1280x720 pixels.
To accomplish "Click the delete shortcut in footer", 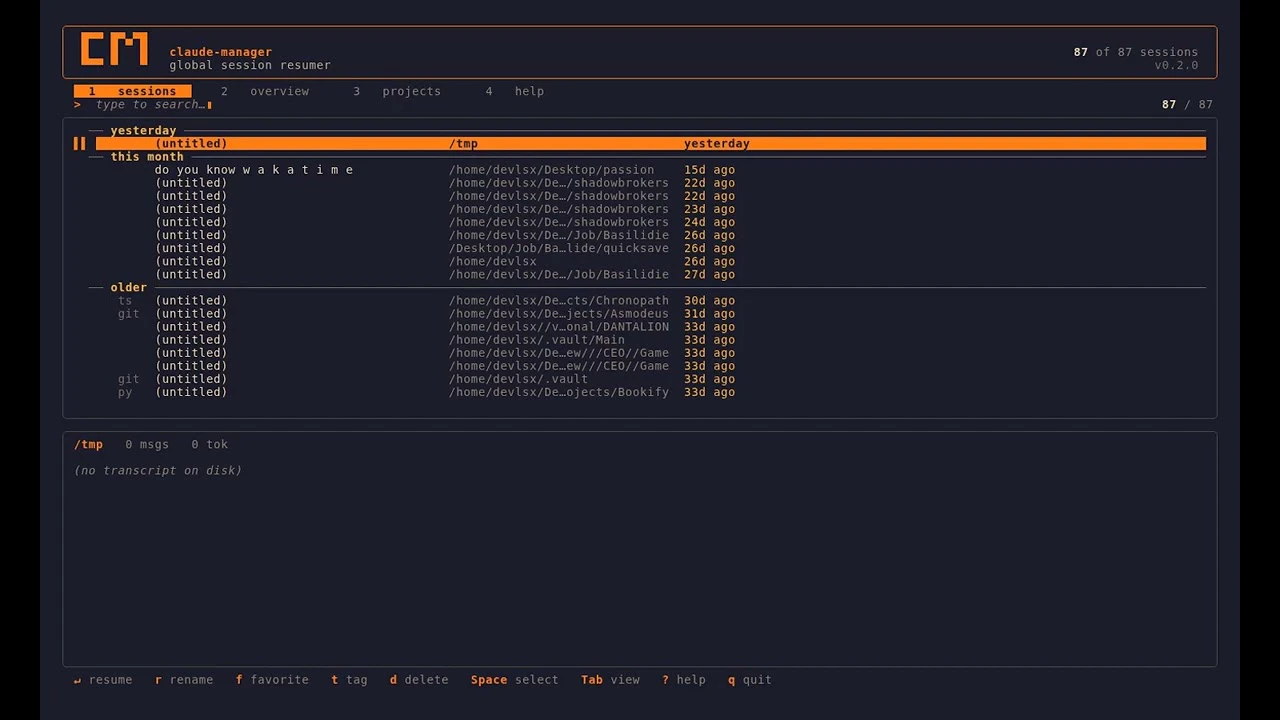I will tap(419, 680).
